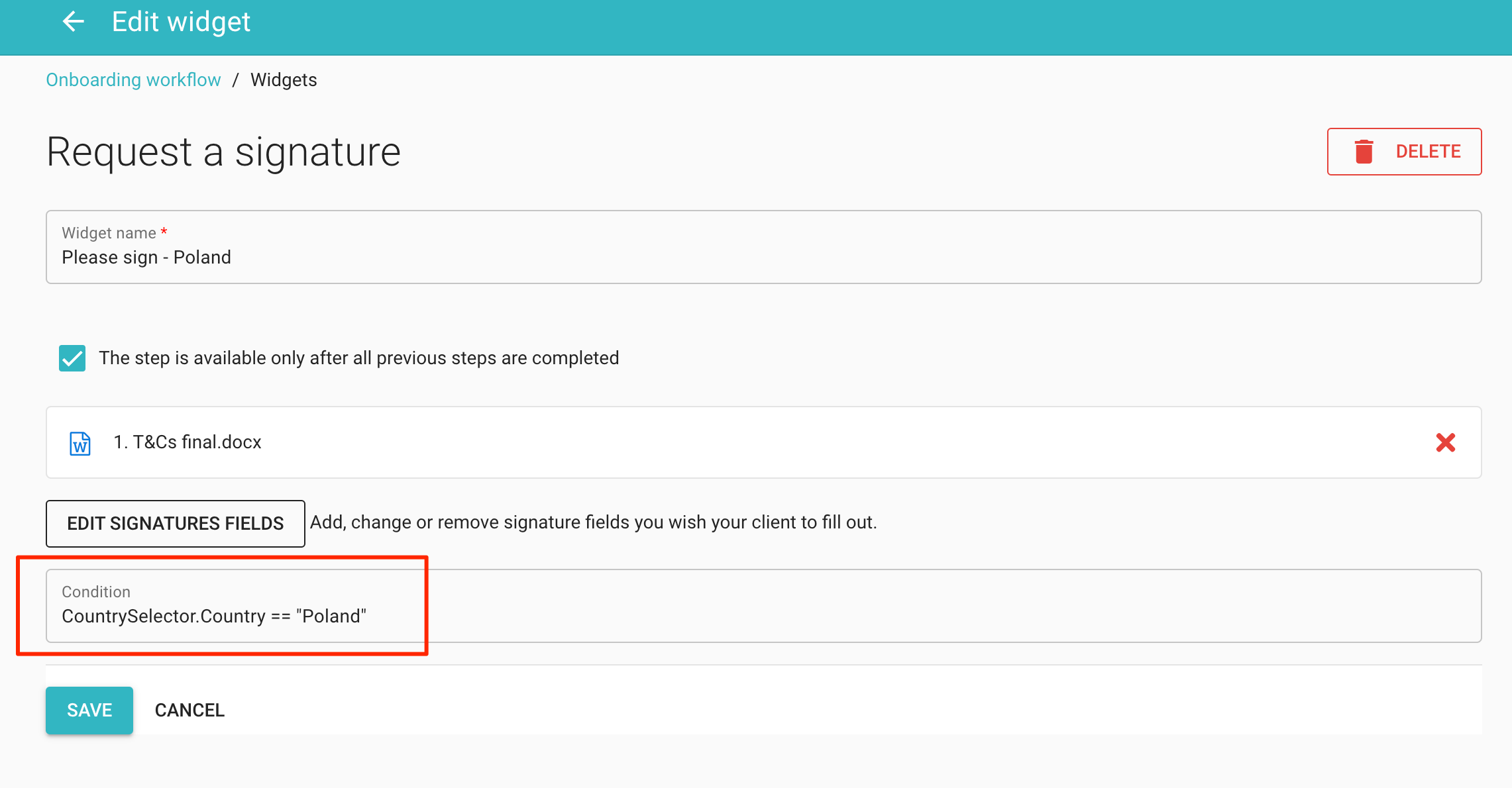Cancel editing the widget
The image size is (1512, 788).
(x=189, y=711)
